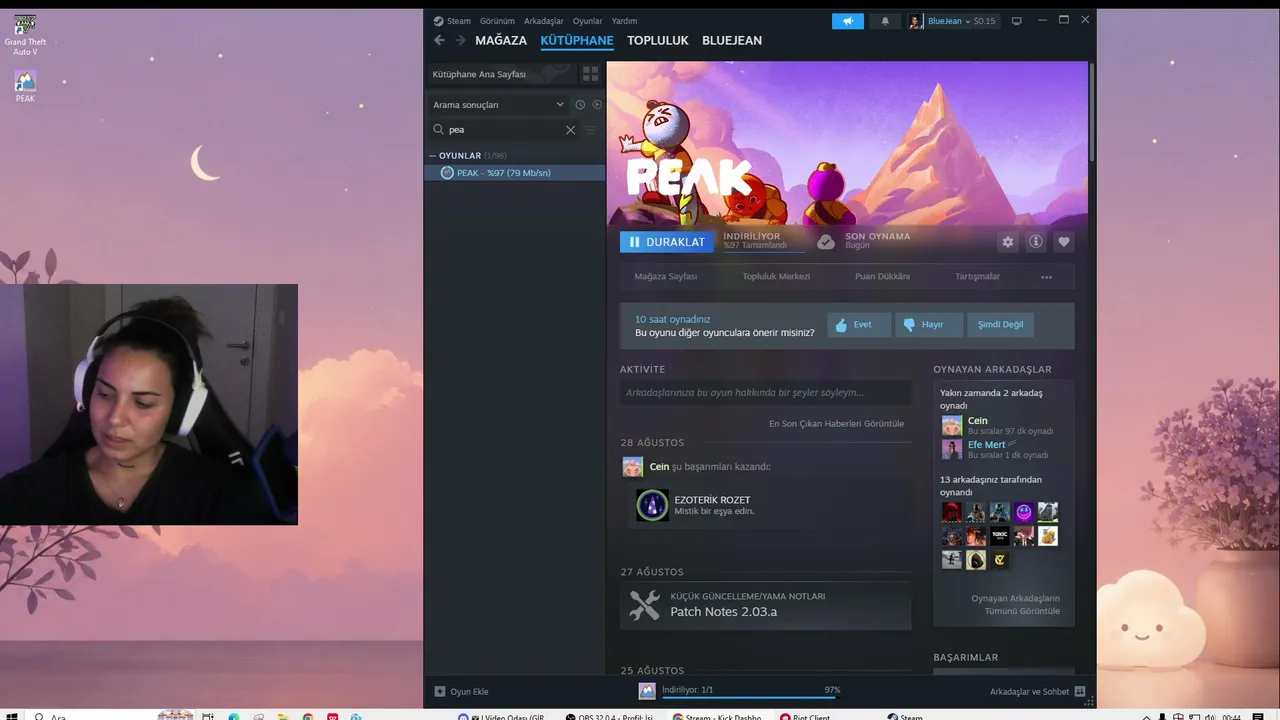The width and height of the screenshot is (1280, 720).
Task: Sort library by recent activity clock icon
Action: pos(580,104)
